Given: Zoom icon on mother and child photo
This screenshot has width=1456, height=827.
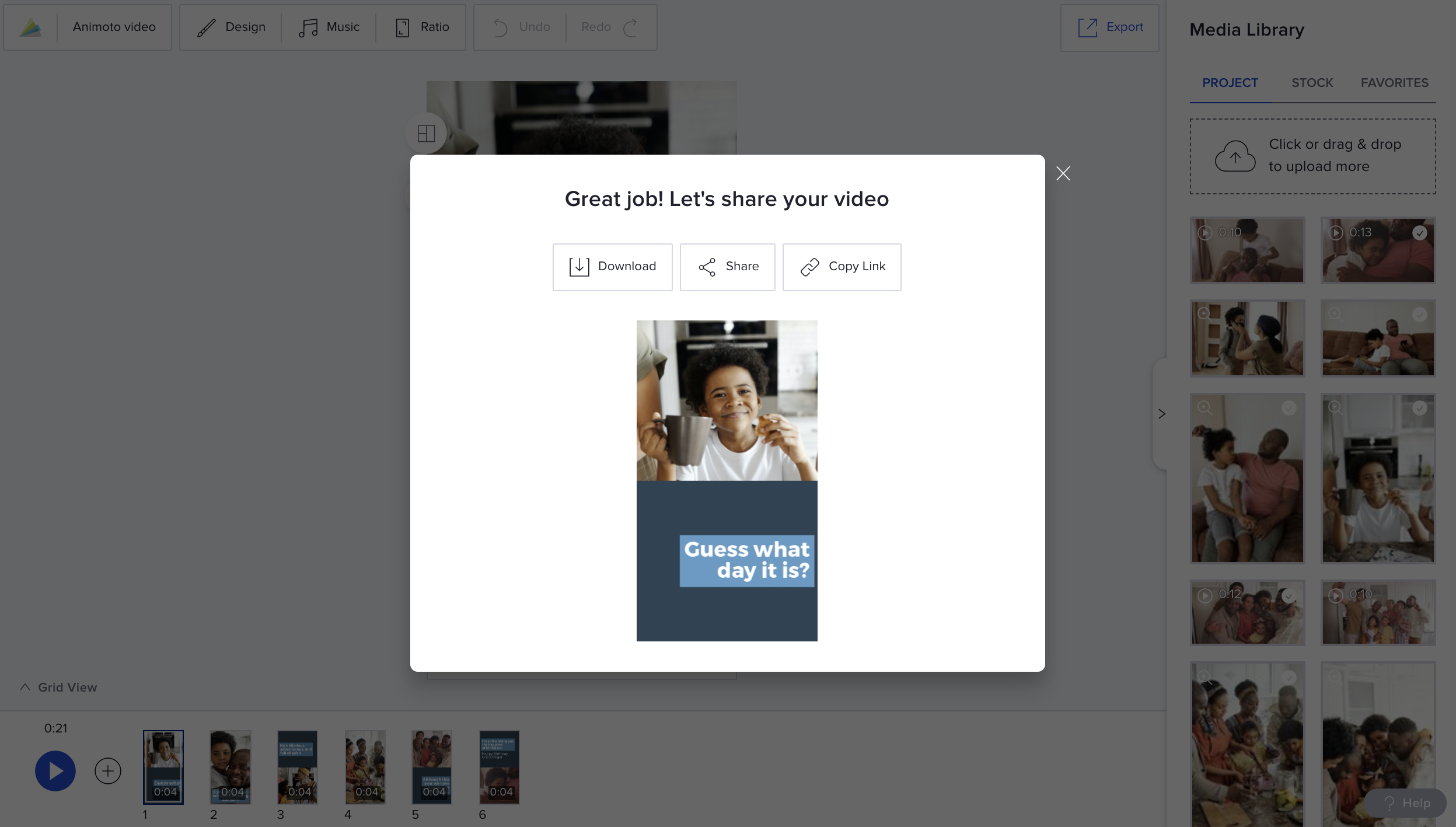Looking at the screenshot, I should [x=1204, y=314].
